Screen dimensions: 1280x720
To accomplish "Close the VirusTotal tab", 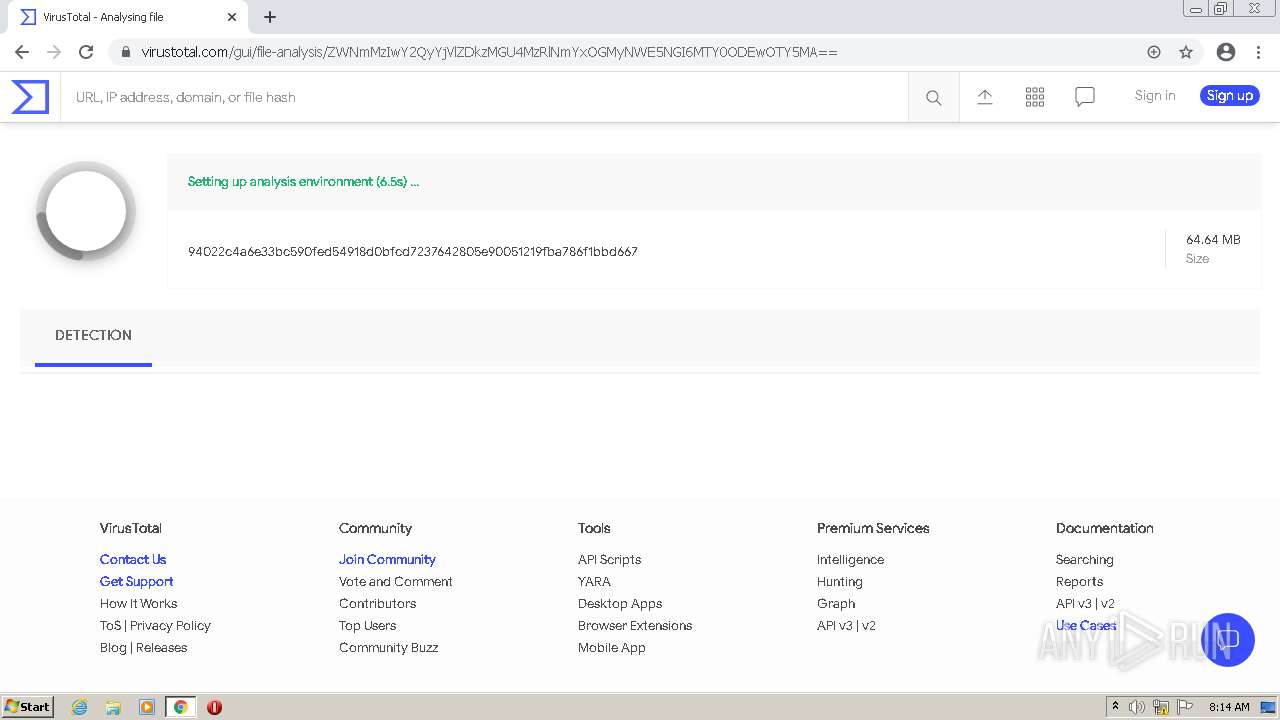I will point(232,17).
